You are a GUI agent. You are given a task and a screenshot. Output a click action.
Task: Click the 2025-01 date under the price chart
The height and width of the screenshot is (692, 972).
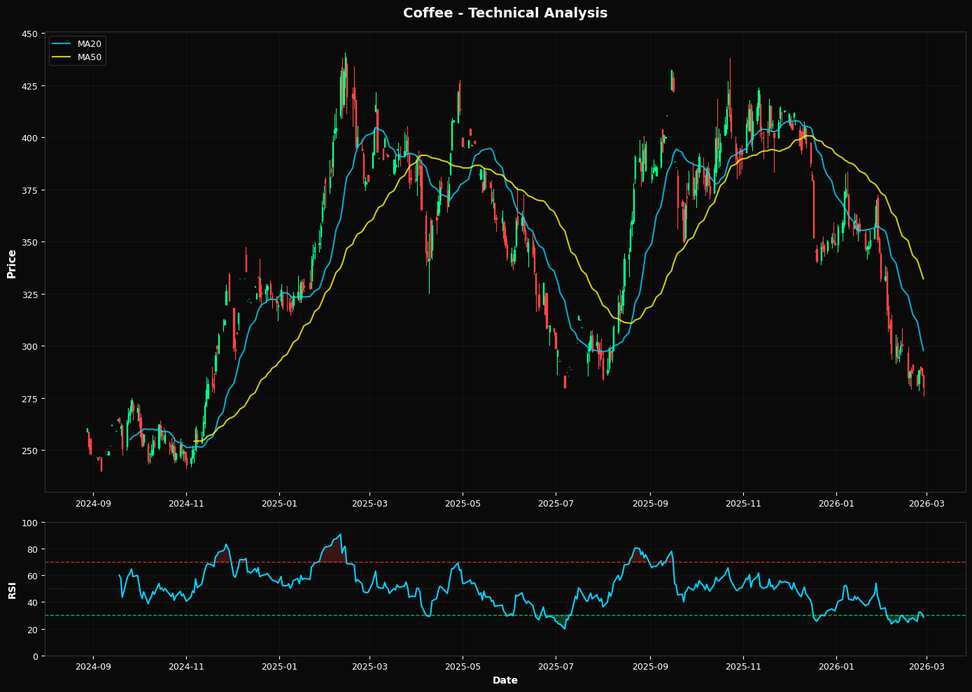pyautogui.click(x=280, y=503)
